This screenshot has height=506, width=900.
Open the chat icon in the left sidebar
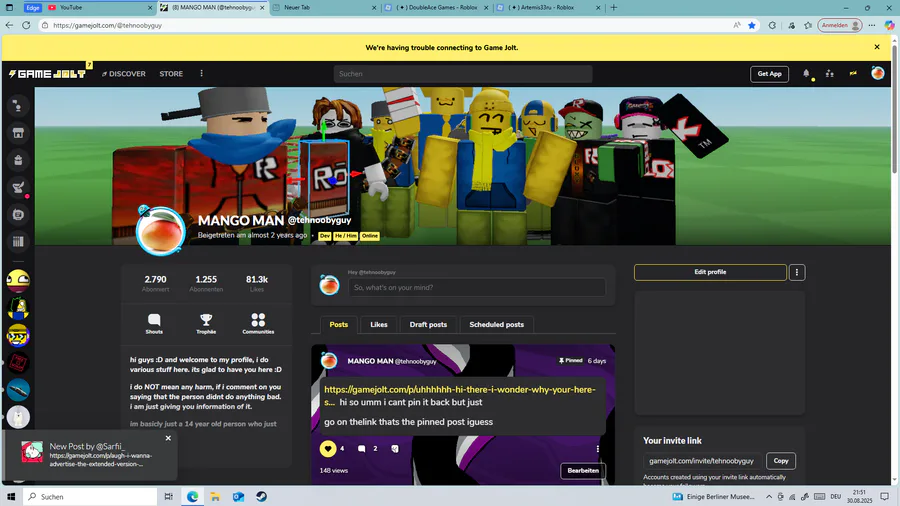[x=18, y=214]
